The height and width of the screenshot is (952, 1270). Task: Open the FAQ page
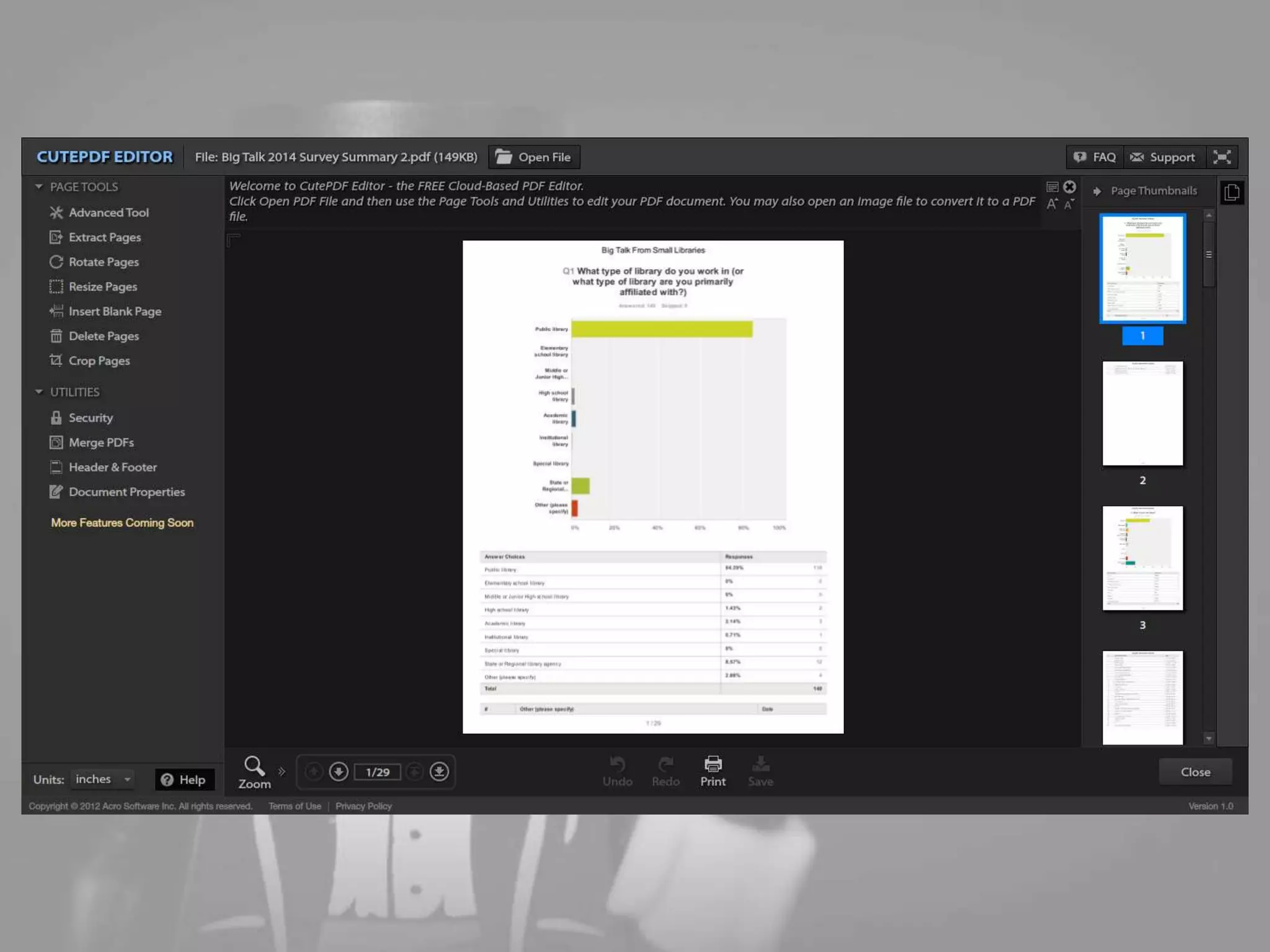pos(1095,157)
